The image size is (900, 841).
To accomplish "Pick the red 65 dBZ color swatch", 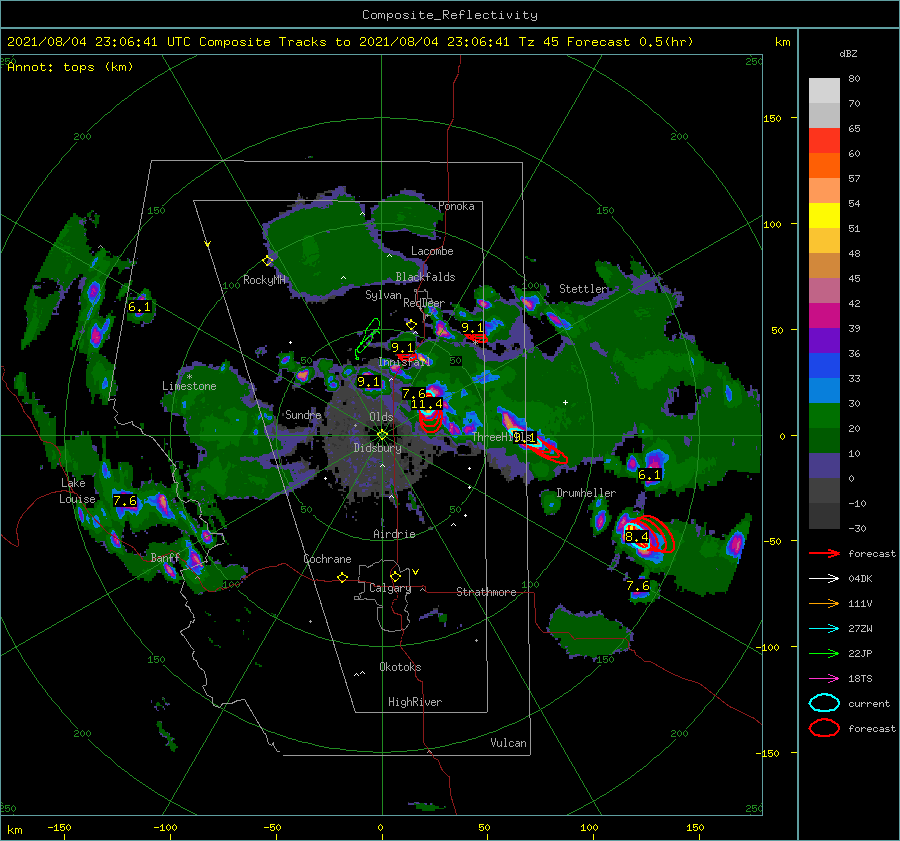I will coord(824,141).
